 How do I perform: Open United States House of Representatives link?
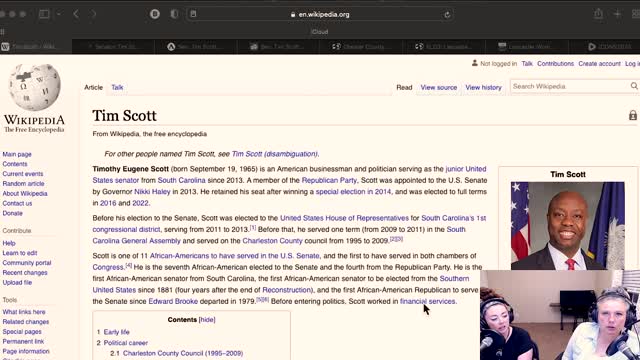[344, 218]
